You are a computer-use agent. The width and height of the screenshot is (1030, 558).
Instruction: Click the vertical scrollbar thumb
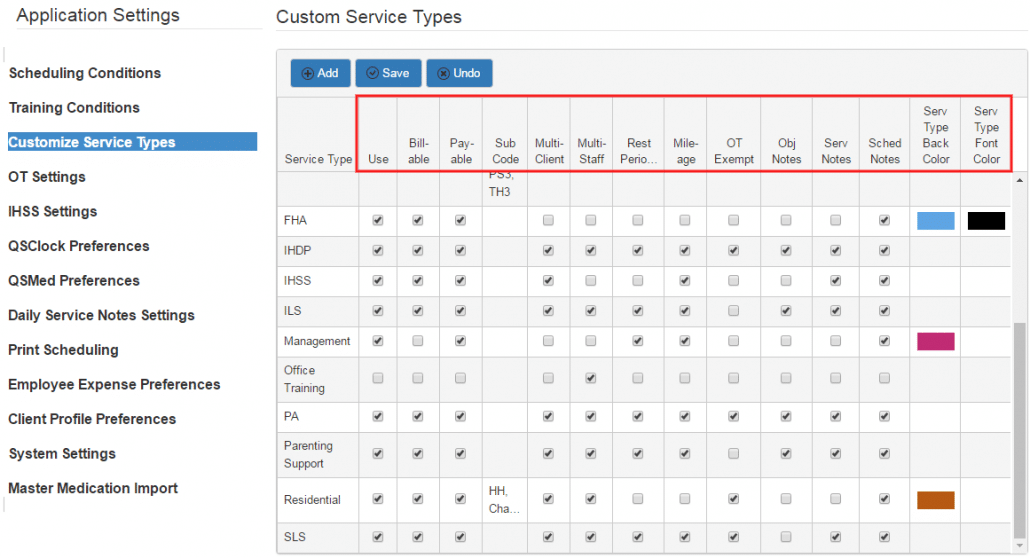coord(1019,430)
